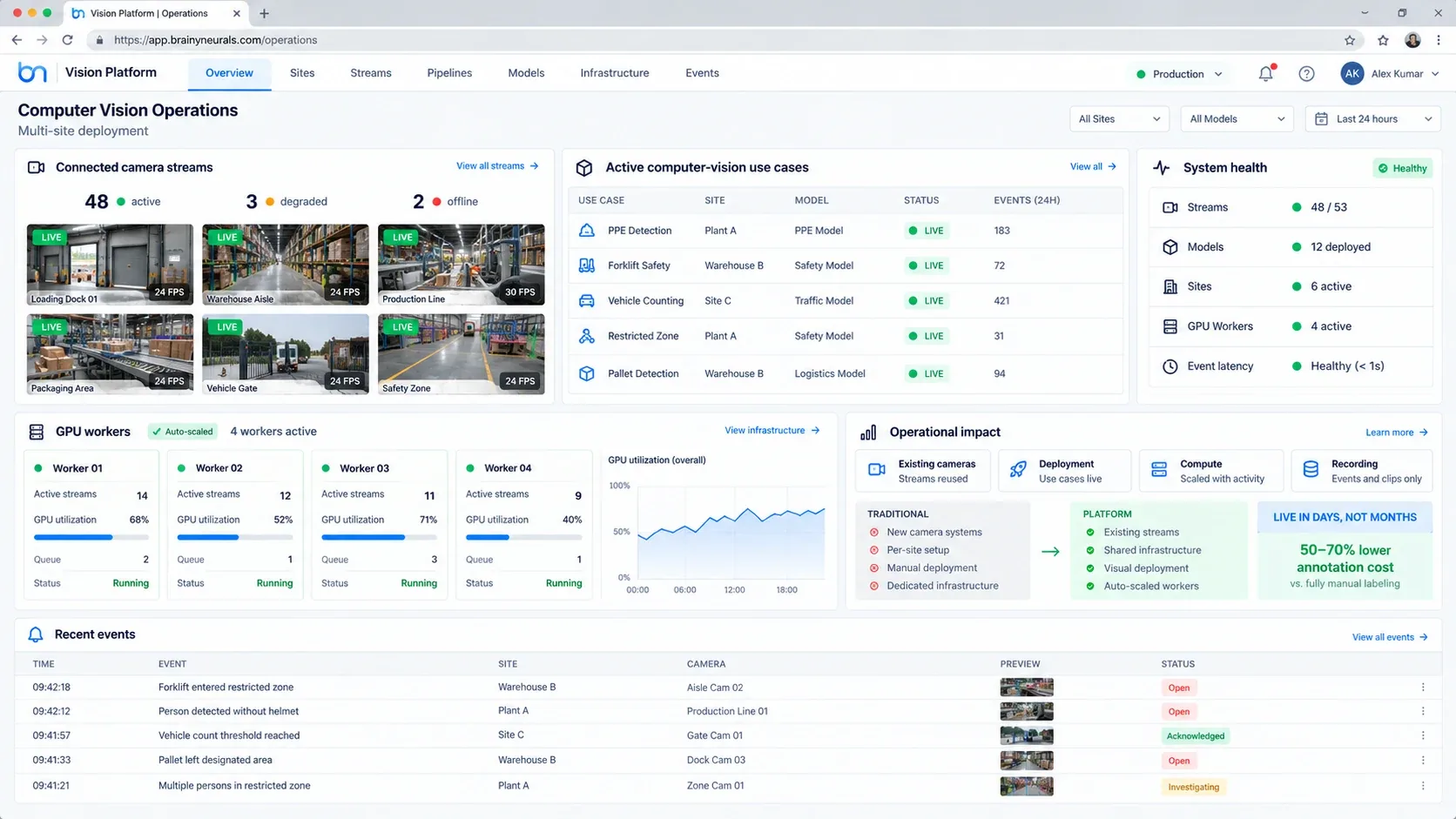Image resolution: width=1456 pixels, height=819 pixels.
Task: Click the Deployment rocket icon
Action: coord(1018,470)
